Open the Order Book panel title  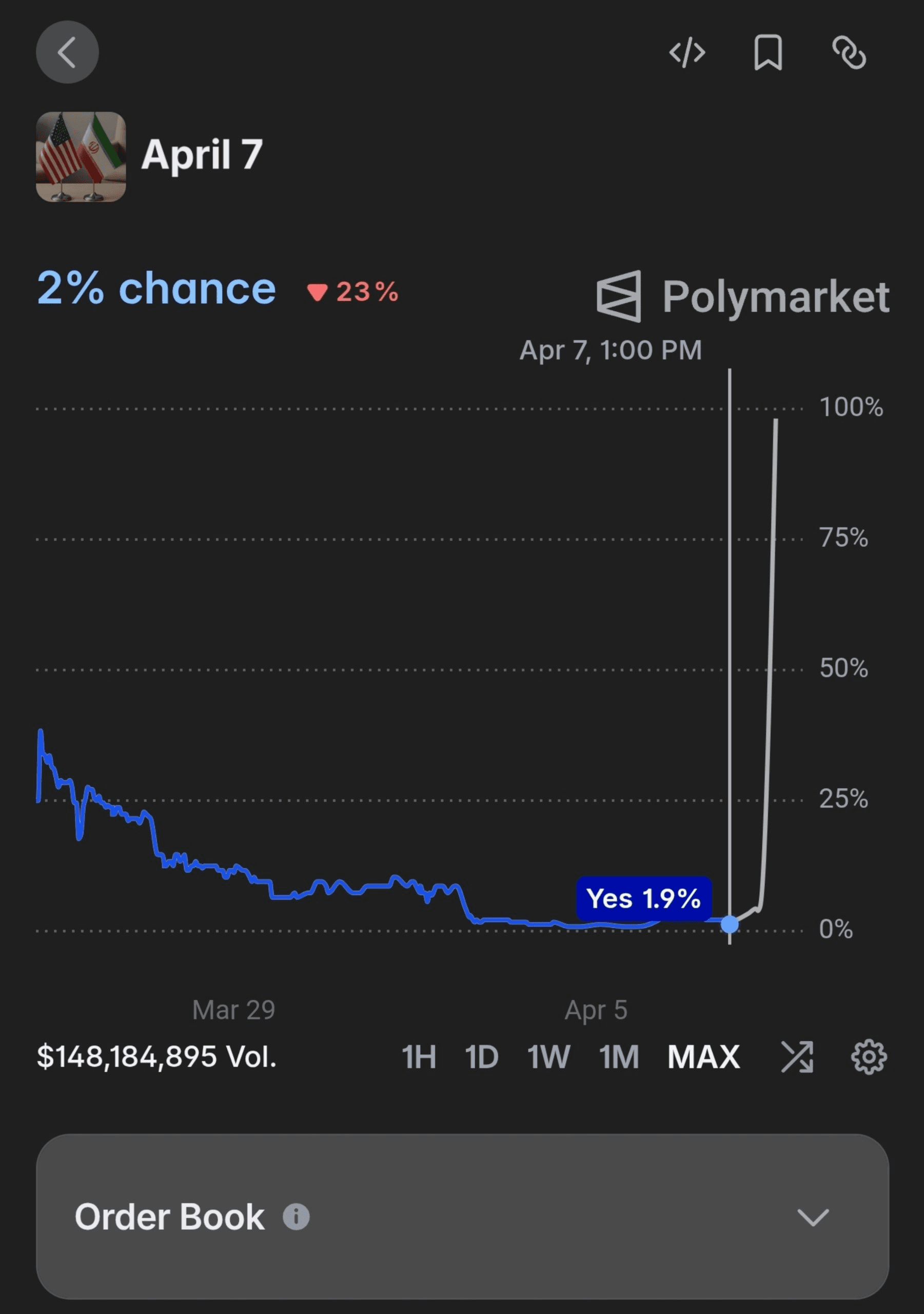click(169, 1216)
